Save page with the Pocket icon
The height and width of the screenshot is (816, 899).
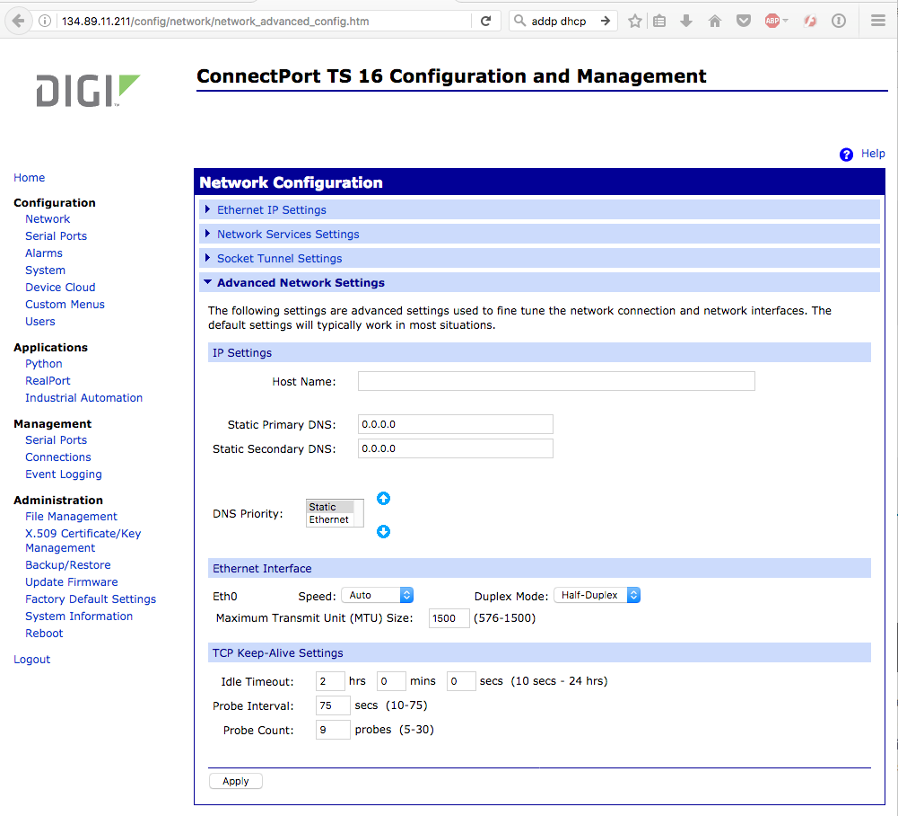[x=743, y=21]
